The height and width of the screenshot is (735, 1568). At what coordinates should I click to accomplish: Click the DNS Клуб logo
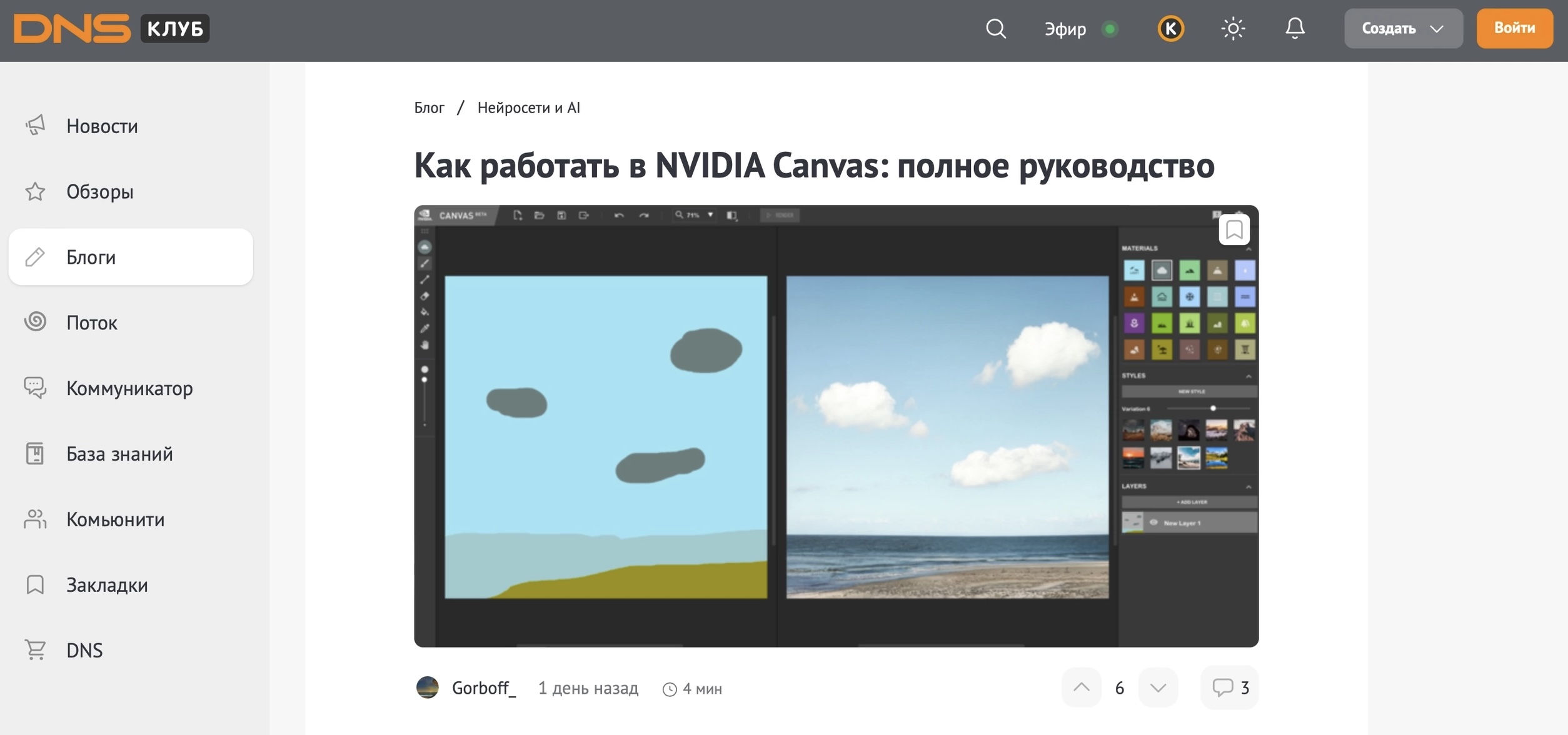pyautogui.click(x=111, y=29)
